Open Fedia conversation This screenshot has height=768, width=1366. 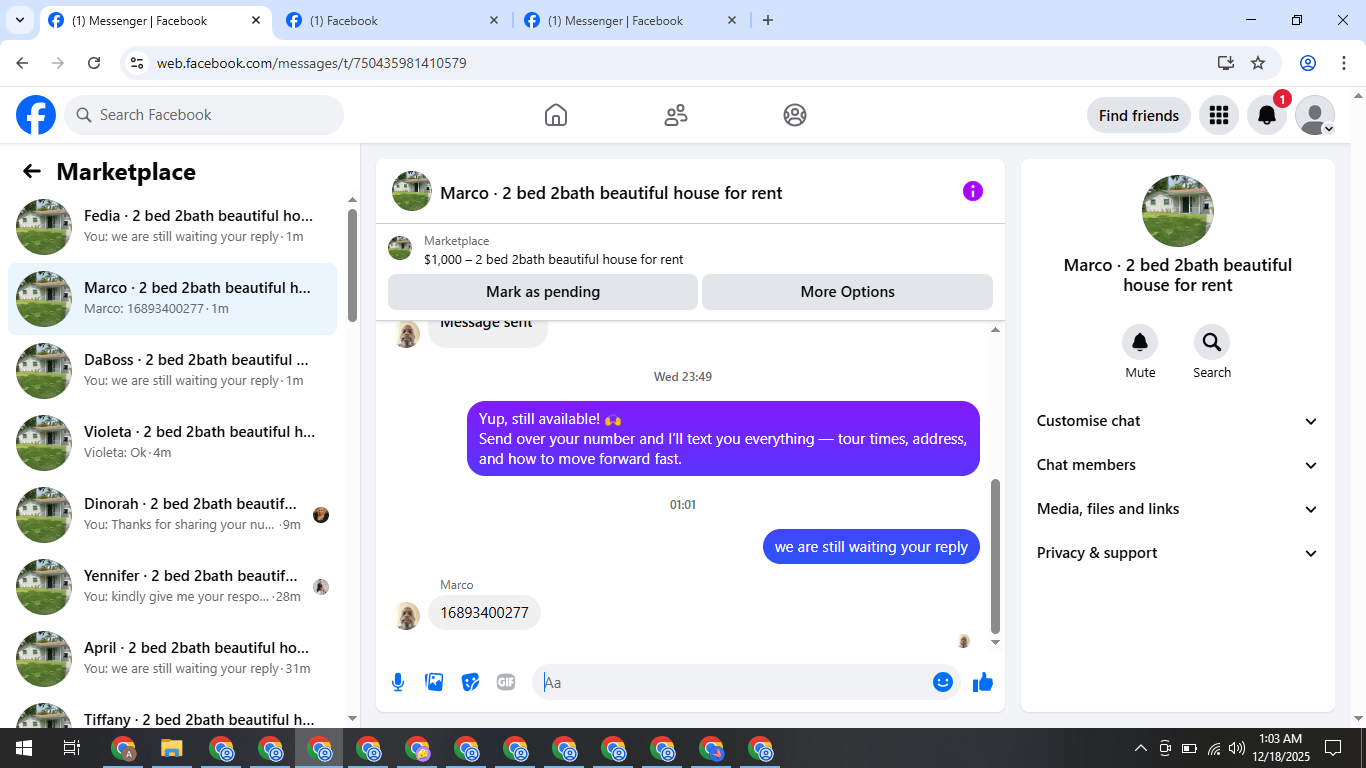pyautogui.click(x=172, y=226)
